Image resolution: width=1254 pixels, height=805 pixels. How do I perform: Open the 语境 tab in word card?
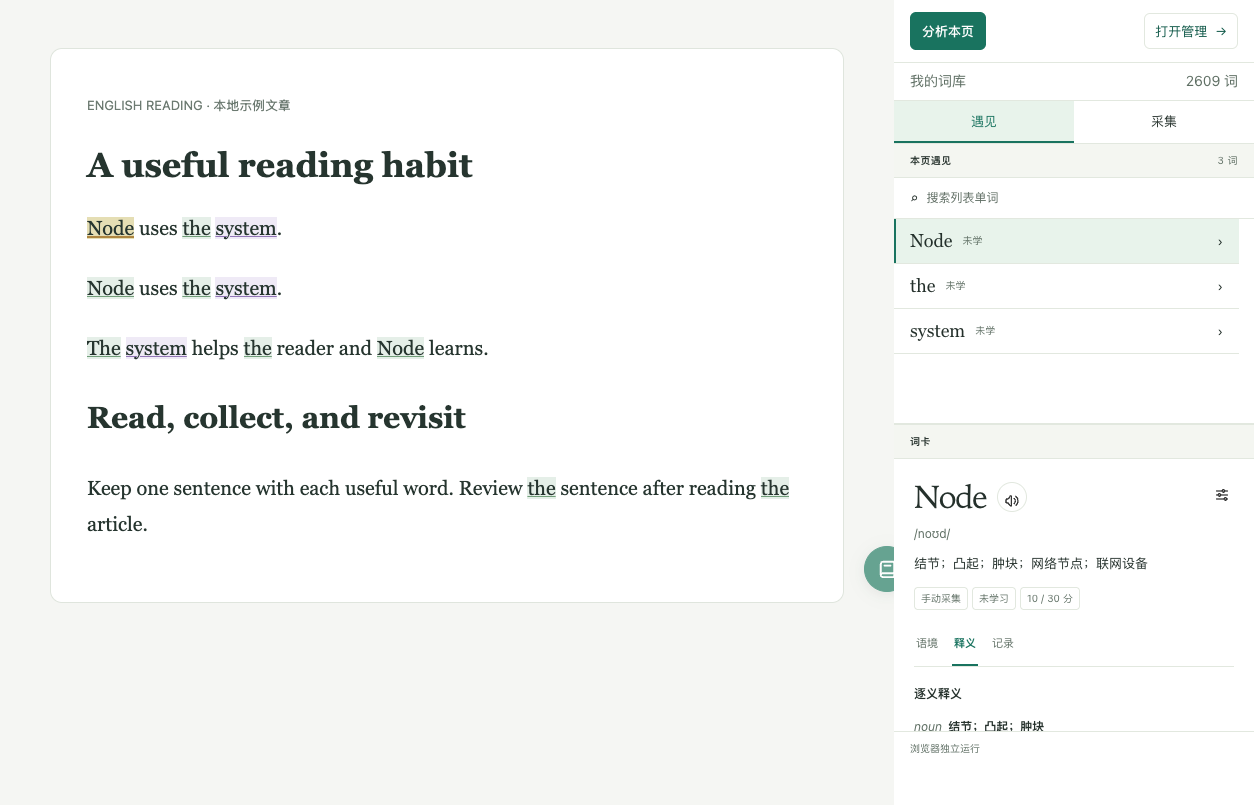(x=927, y=643)
